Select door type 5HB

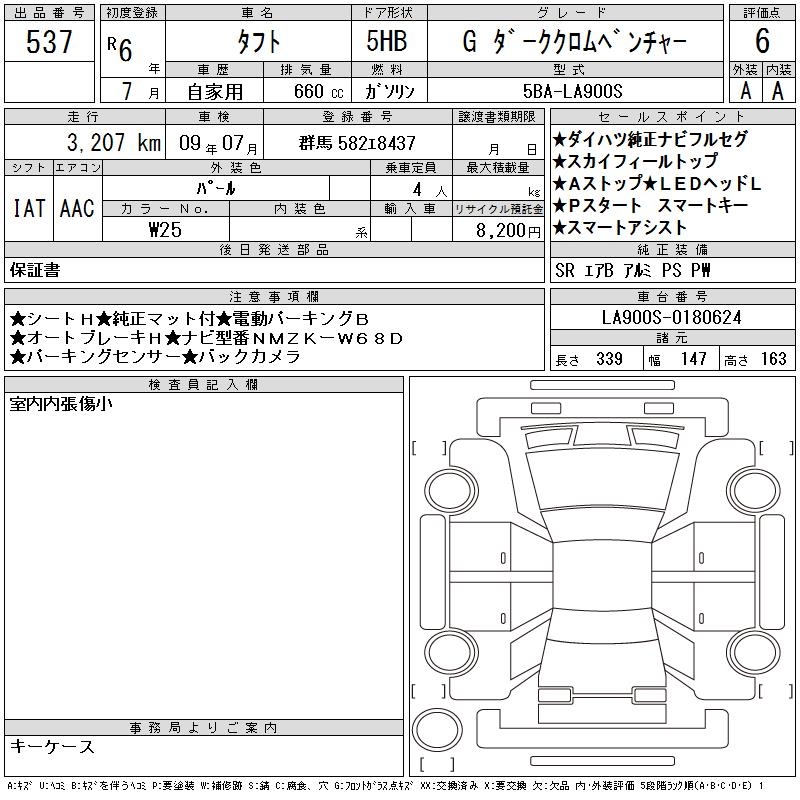[x=387, y=41]
